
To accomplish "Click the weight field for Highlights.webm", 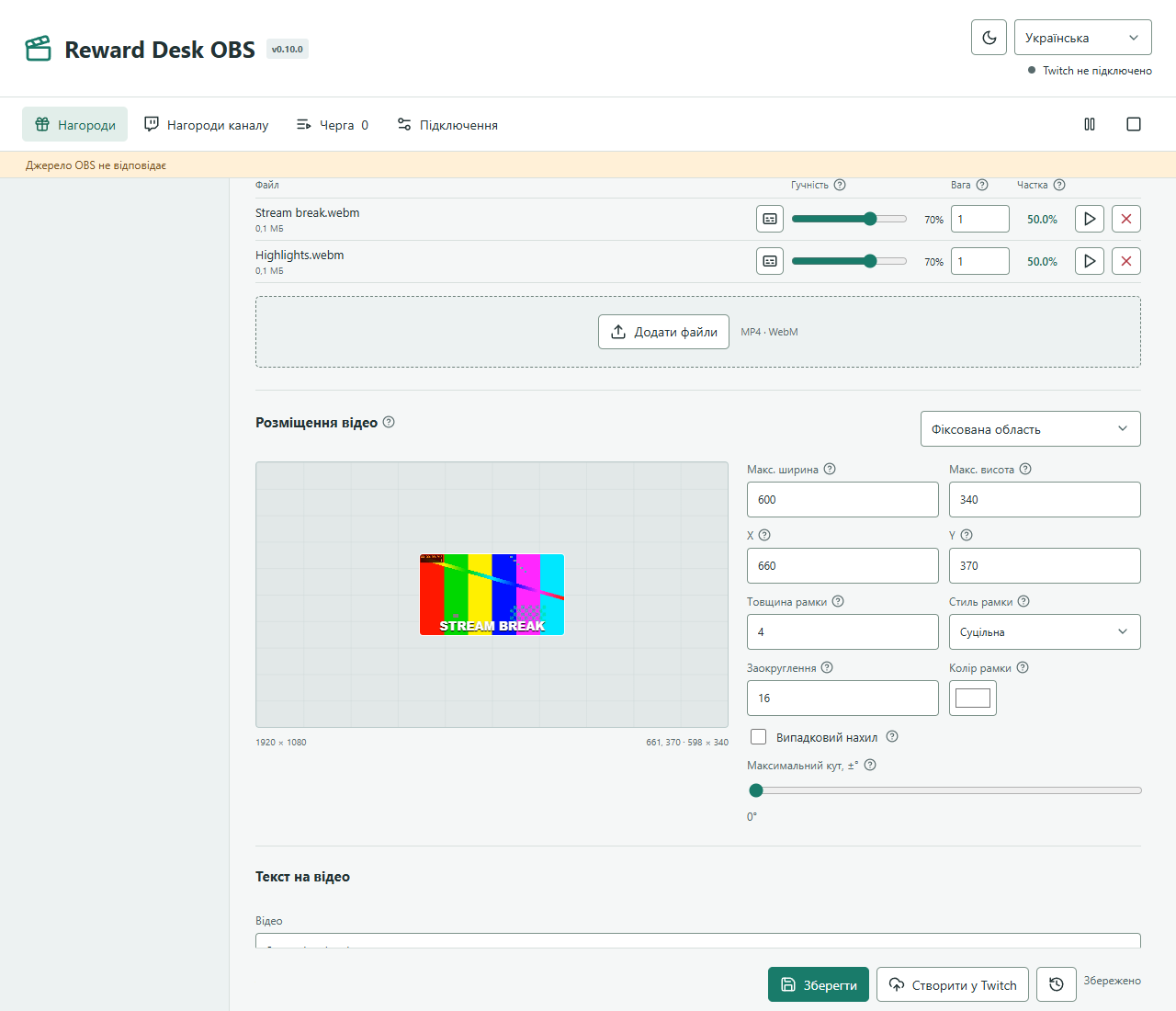I will click(980, 261).
